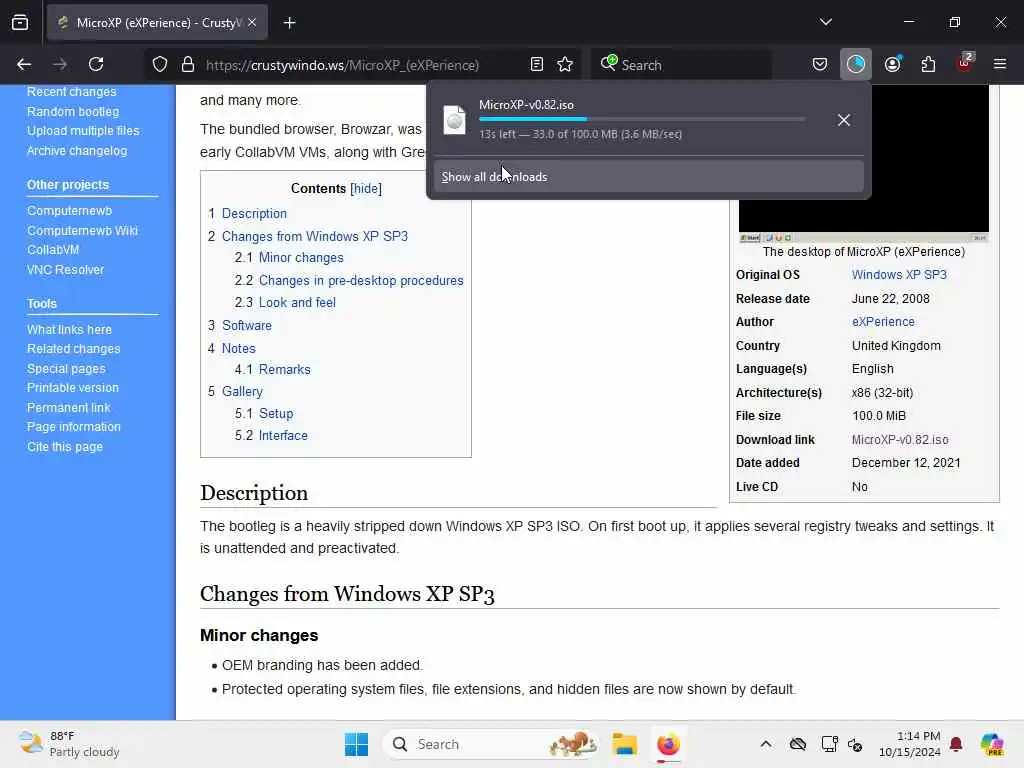The height and width of the screenshot is (768, 1024).
Task: Open Computernewb Wiki sidebar link
Action: [x=82, y=231]
